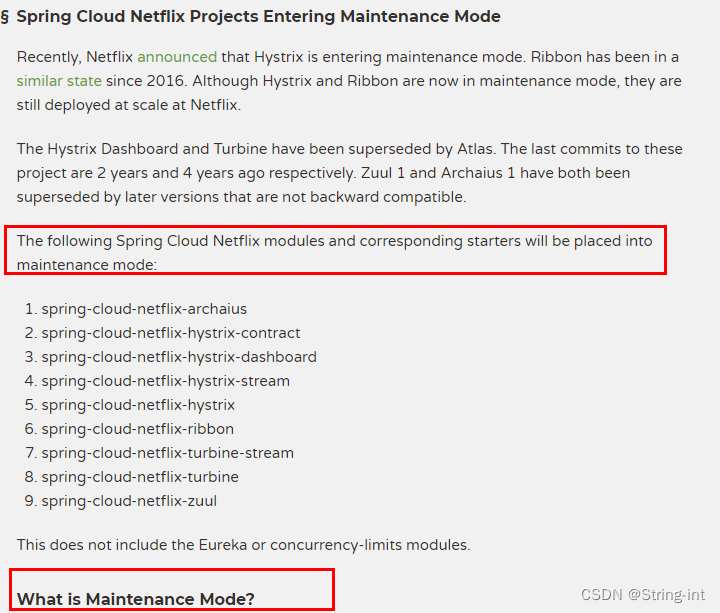Click the paragraph starting 'The following Spring Cloud Netflix modules'
This screenshot has height=613, width=720.
pos(335,253)
